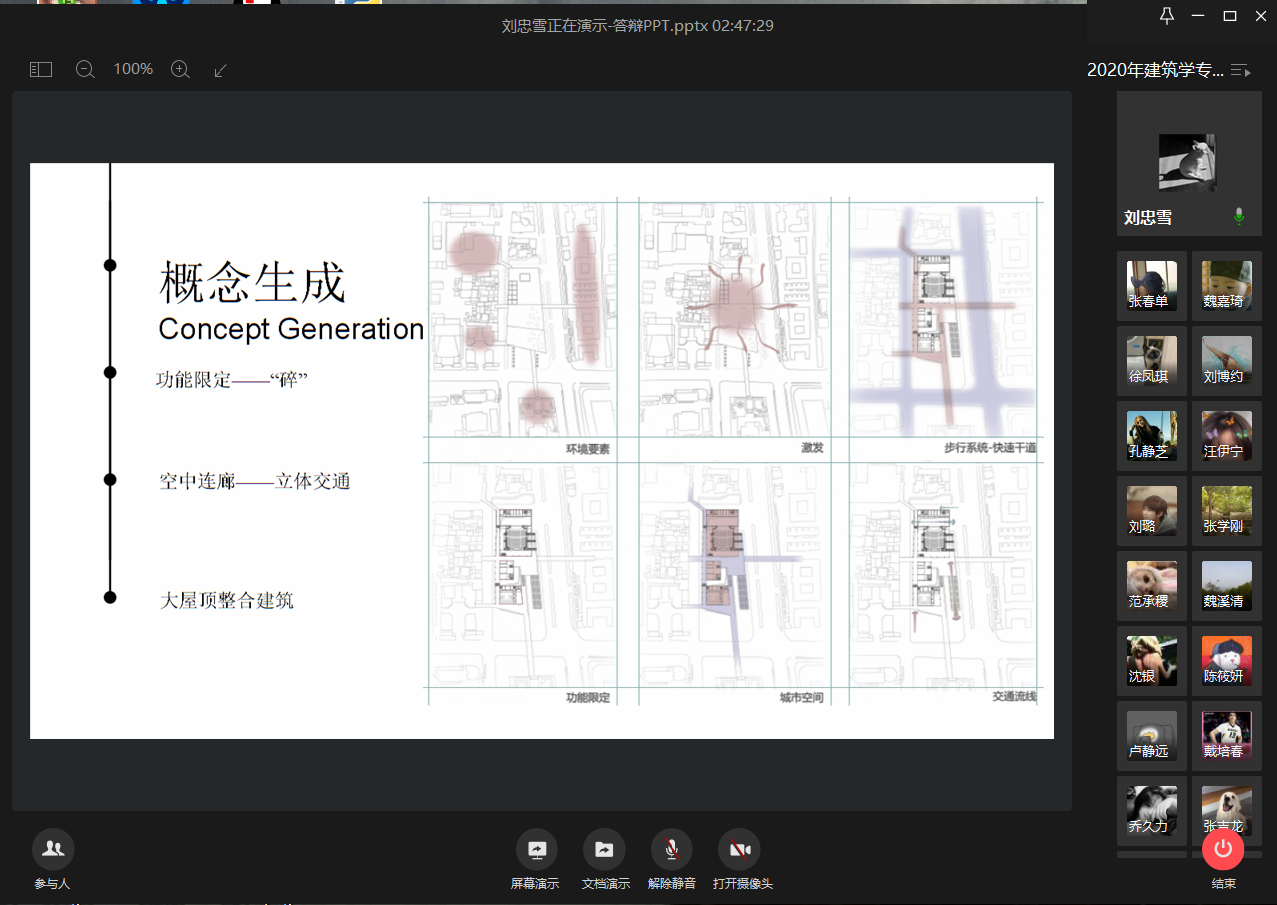1277x905 pixels.
Task: Expand the meeting title list menu
Action: click(x=1241, y=70)
